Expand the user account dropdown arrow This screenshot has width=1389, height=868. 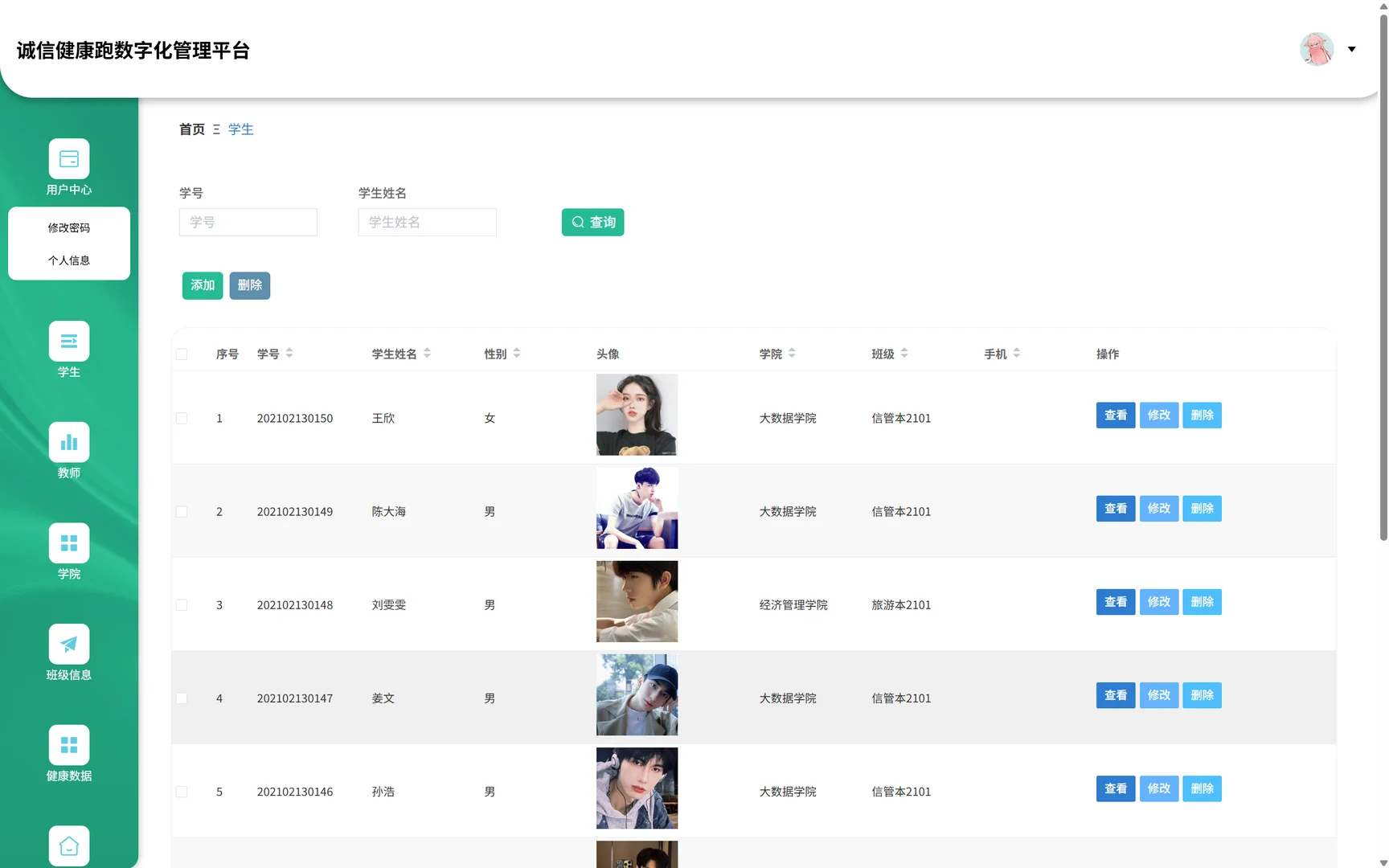[x=1352, y=49]
